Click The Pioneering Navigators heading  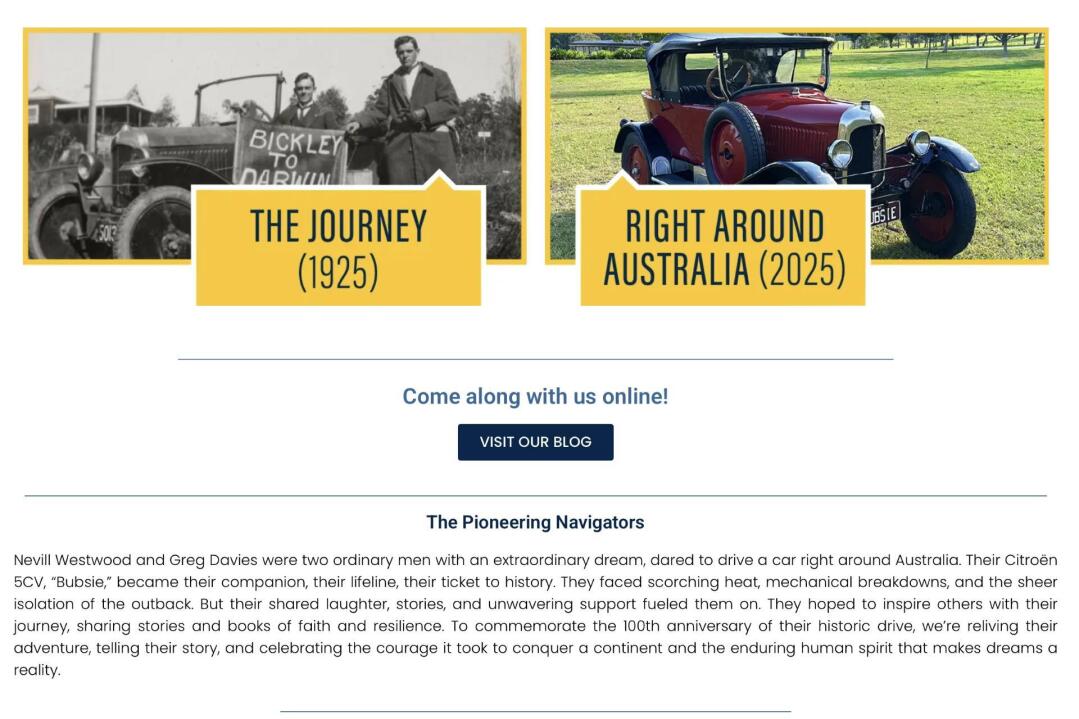pos(535,522)
